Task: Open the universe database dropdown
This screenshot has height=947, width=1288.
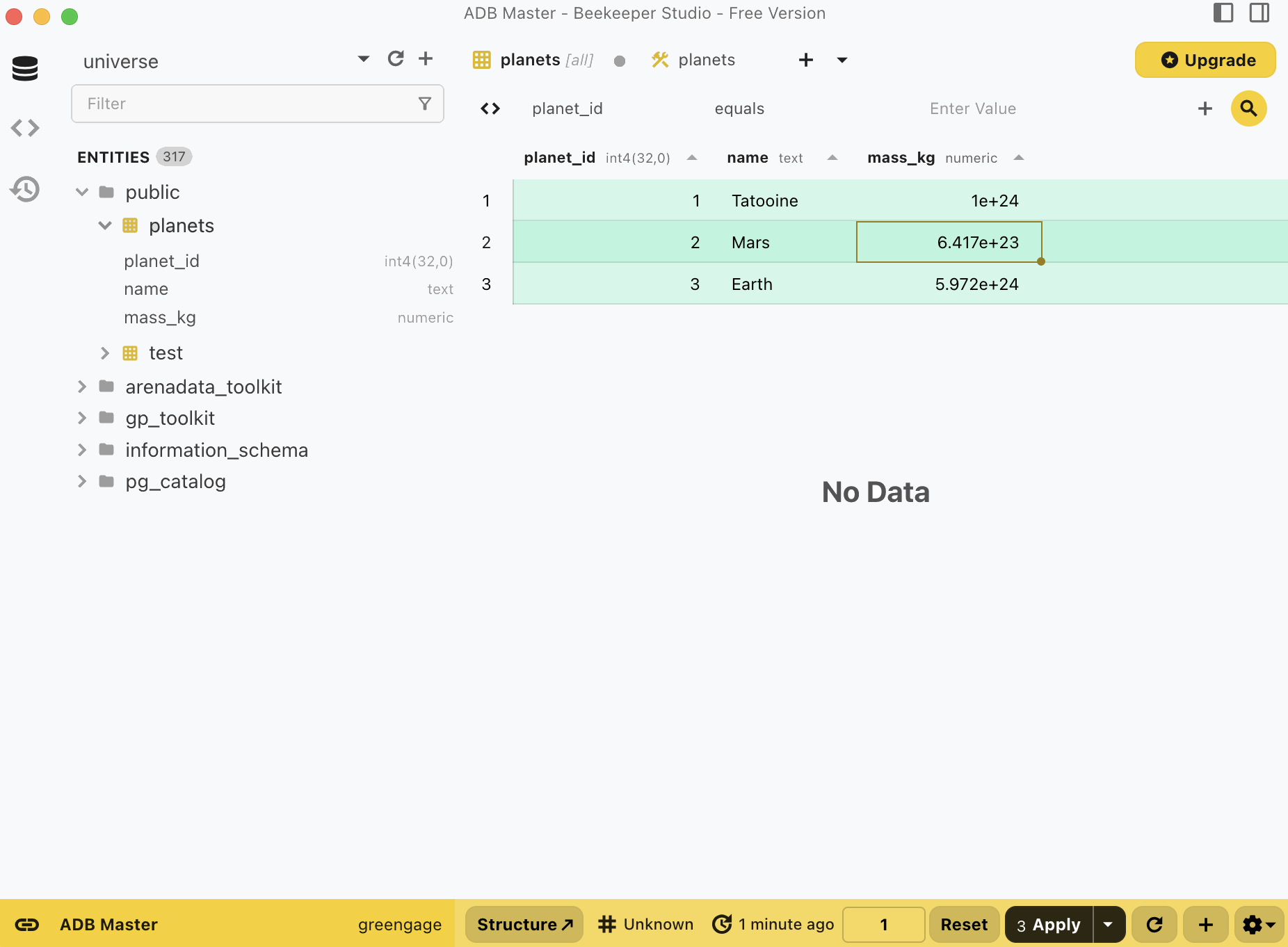Action: pos(364,59)
